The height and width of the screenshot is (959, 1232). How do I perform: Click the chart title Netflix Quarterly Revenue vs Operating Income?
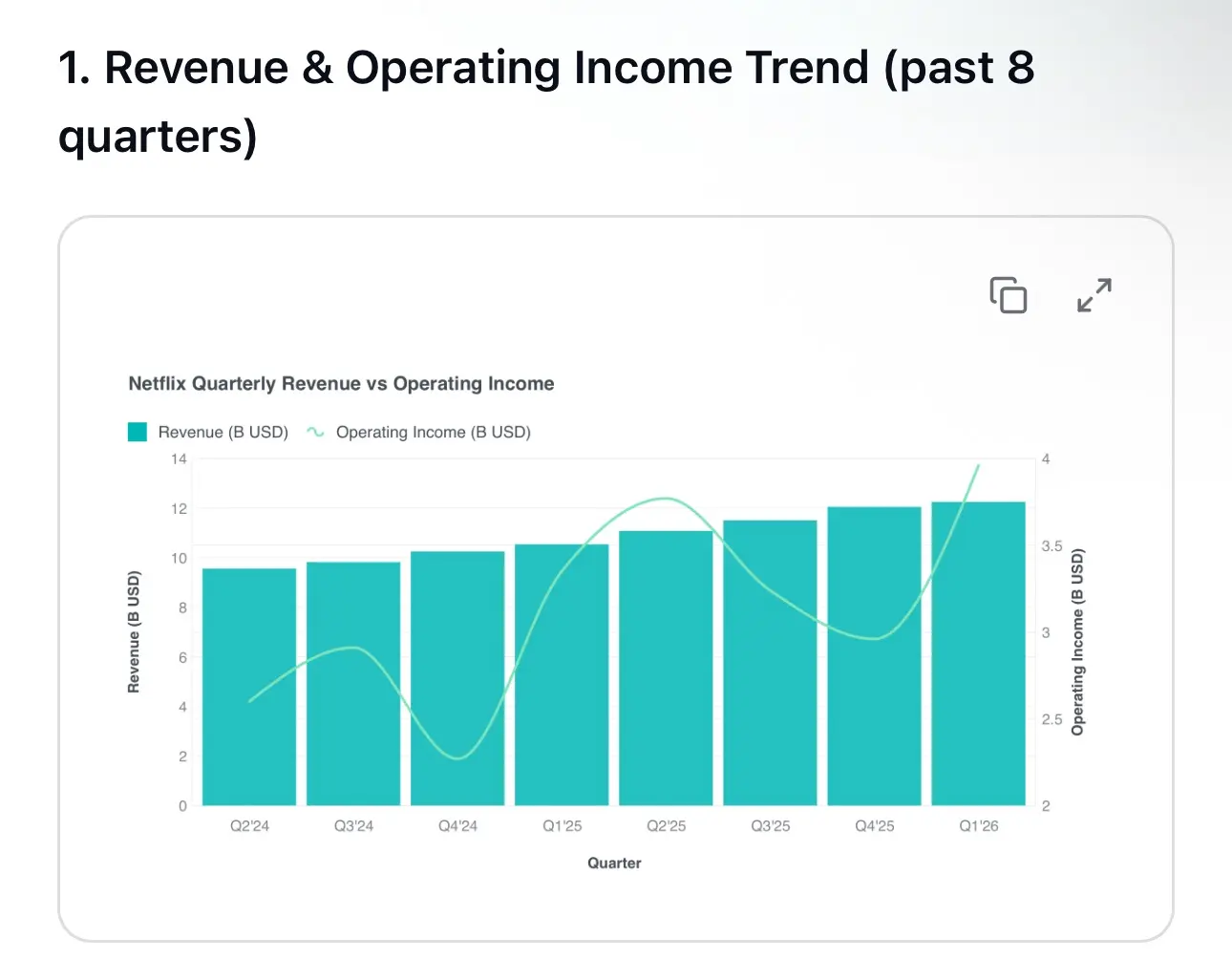click(x=341, y=384)
